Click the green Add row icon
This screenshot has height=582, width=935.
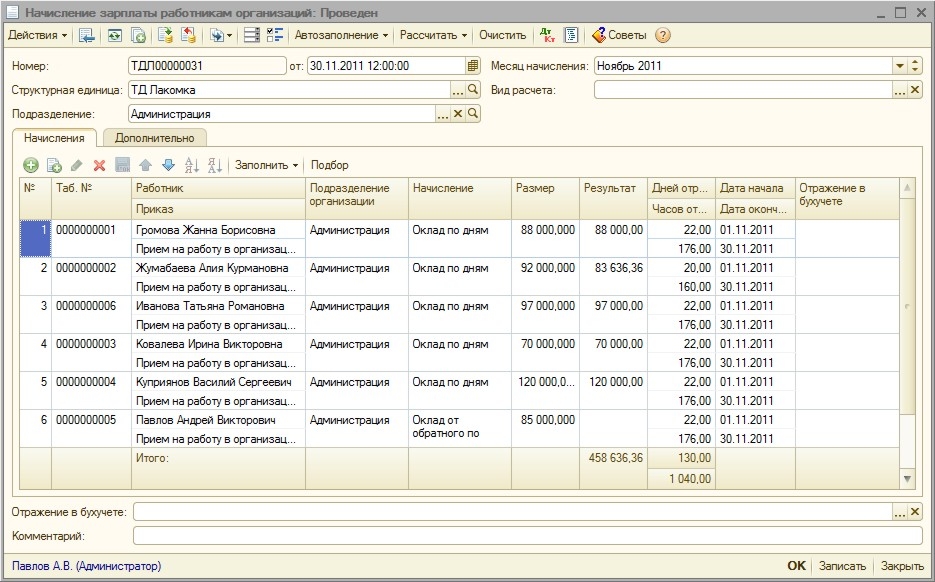pyautogui.click(x=30, y=165)
